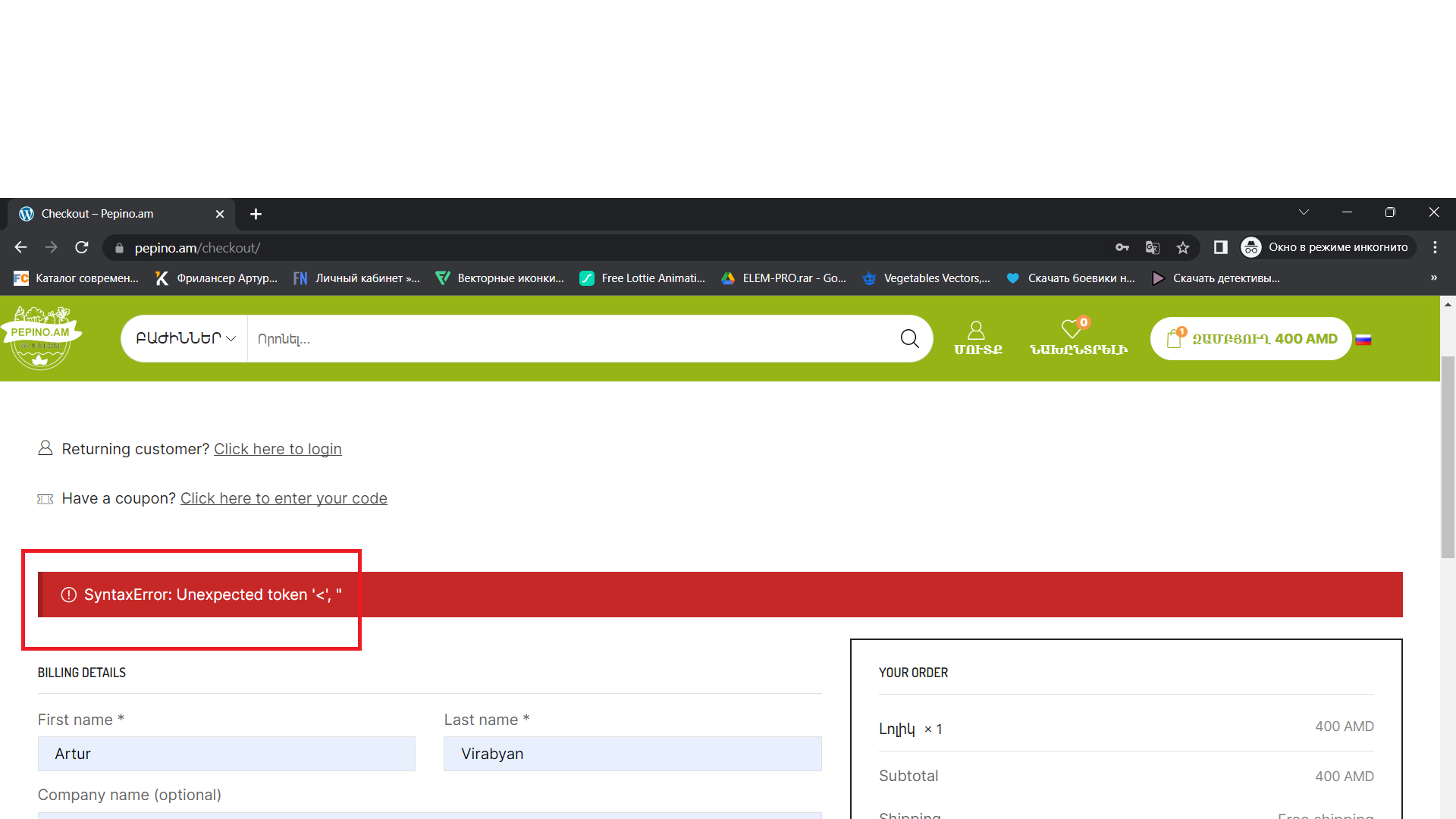Click the First name input field

tap(226, 754)
